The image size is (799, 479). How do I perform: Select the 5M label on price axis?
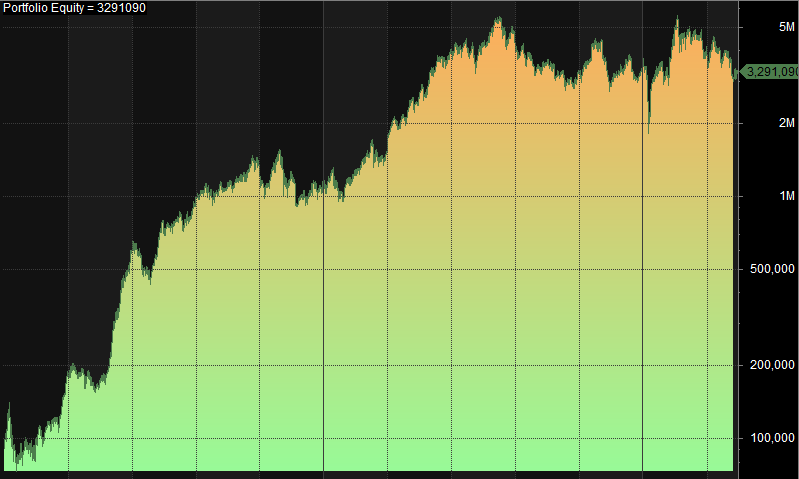click(786, 27)
